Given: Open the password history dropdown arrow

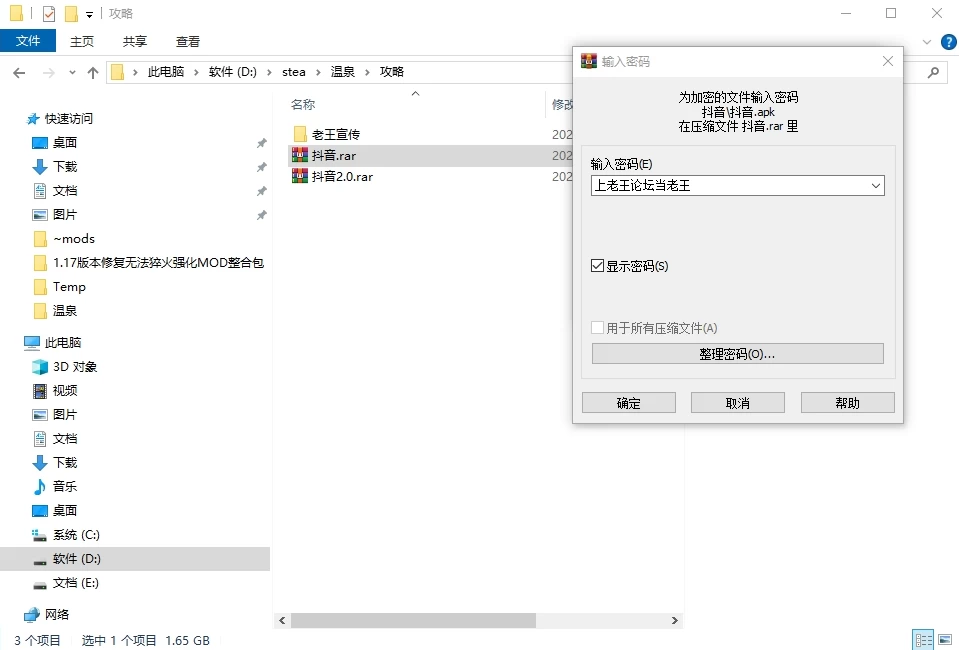Looking at the screenshot, I should click(876, 185).
